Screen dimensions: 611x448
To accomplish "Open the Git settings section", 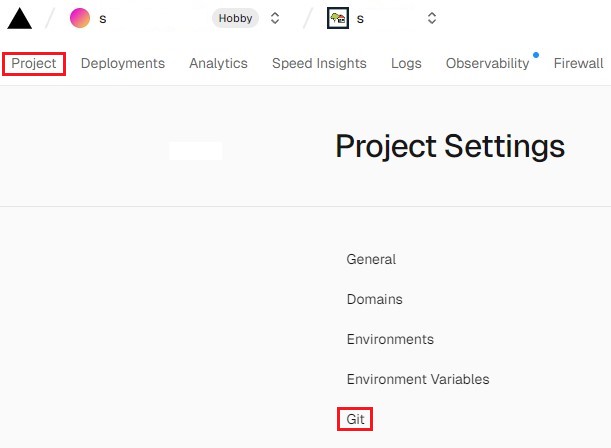I will [x=355, y=419].
